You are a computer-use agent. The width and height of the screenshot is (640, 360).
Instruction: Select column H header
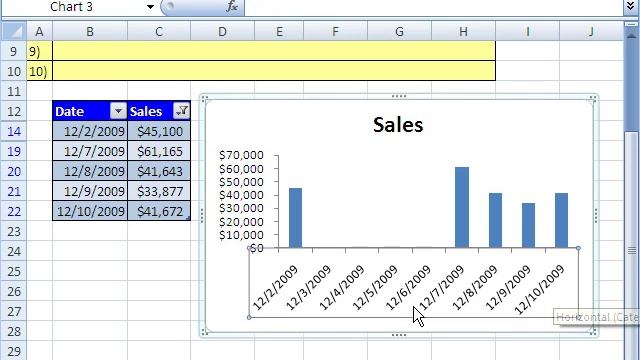pyautogui.click(x=463, y=31)
